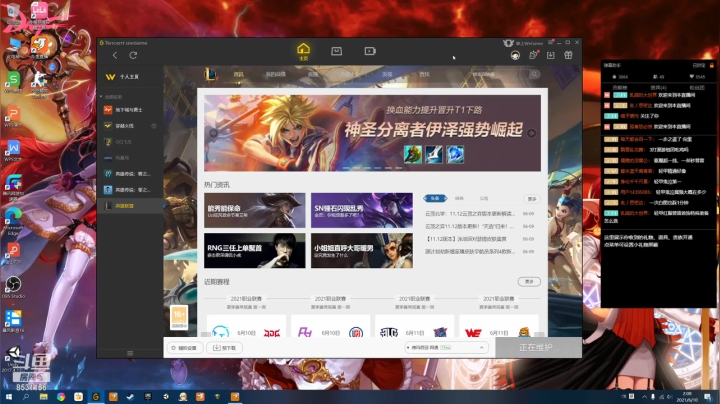
Task: Expand the server selection dropdown
Action: pos(445,348)
